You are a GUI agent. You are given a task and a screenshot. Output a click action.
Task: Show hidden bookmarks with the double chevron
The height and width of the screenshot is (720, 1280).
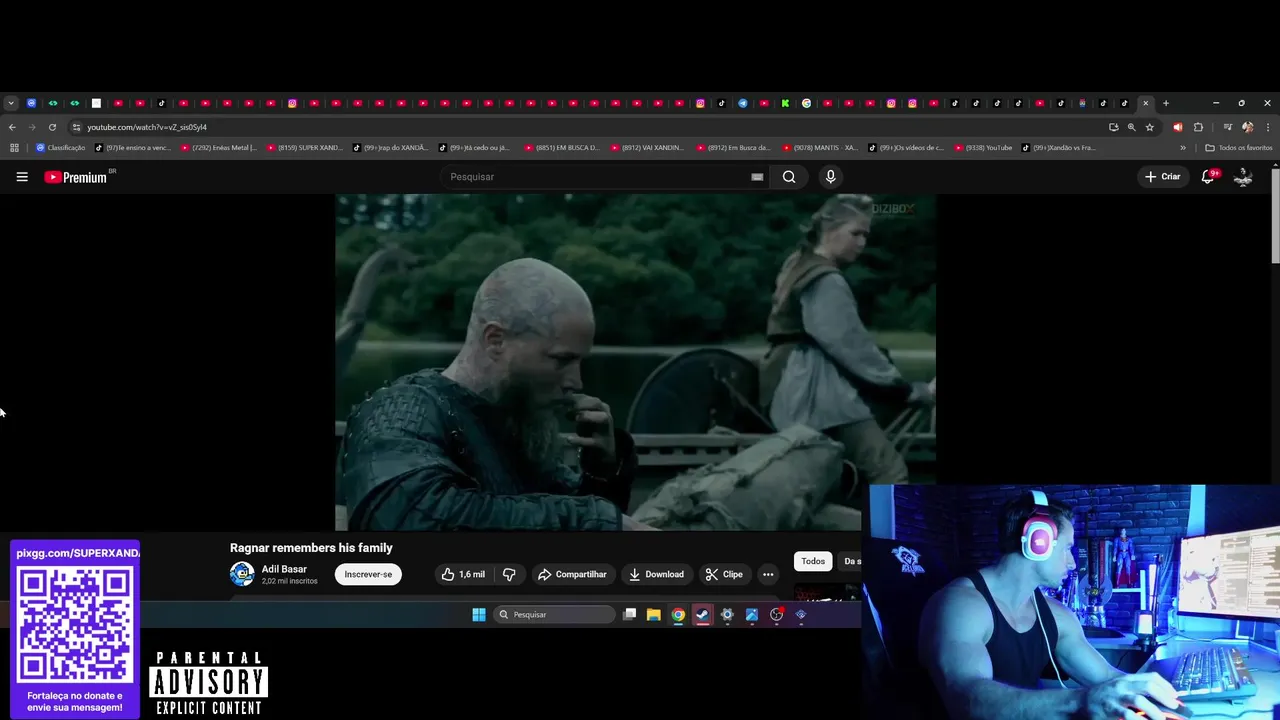click(x=1183, y=148)
